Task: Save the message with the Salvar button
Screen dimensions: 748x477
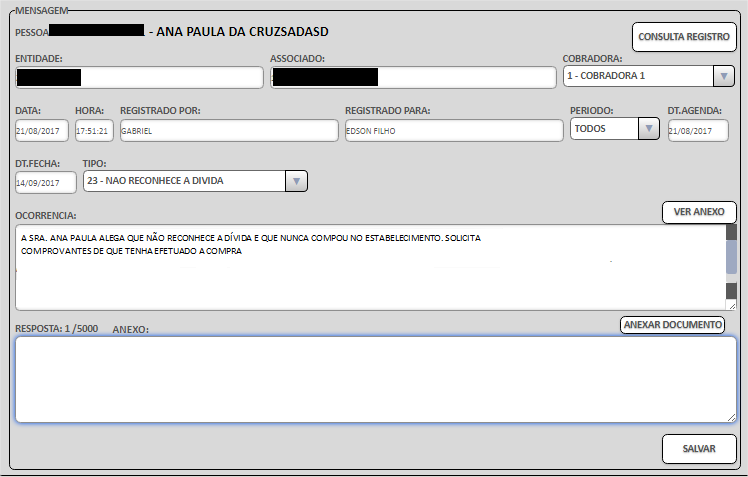Action: pyautogui.click(x=699, y=449)
